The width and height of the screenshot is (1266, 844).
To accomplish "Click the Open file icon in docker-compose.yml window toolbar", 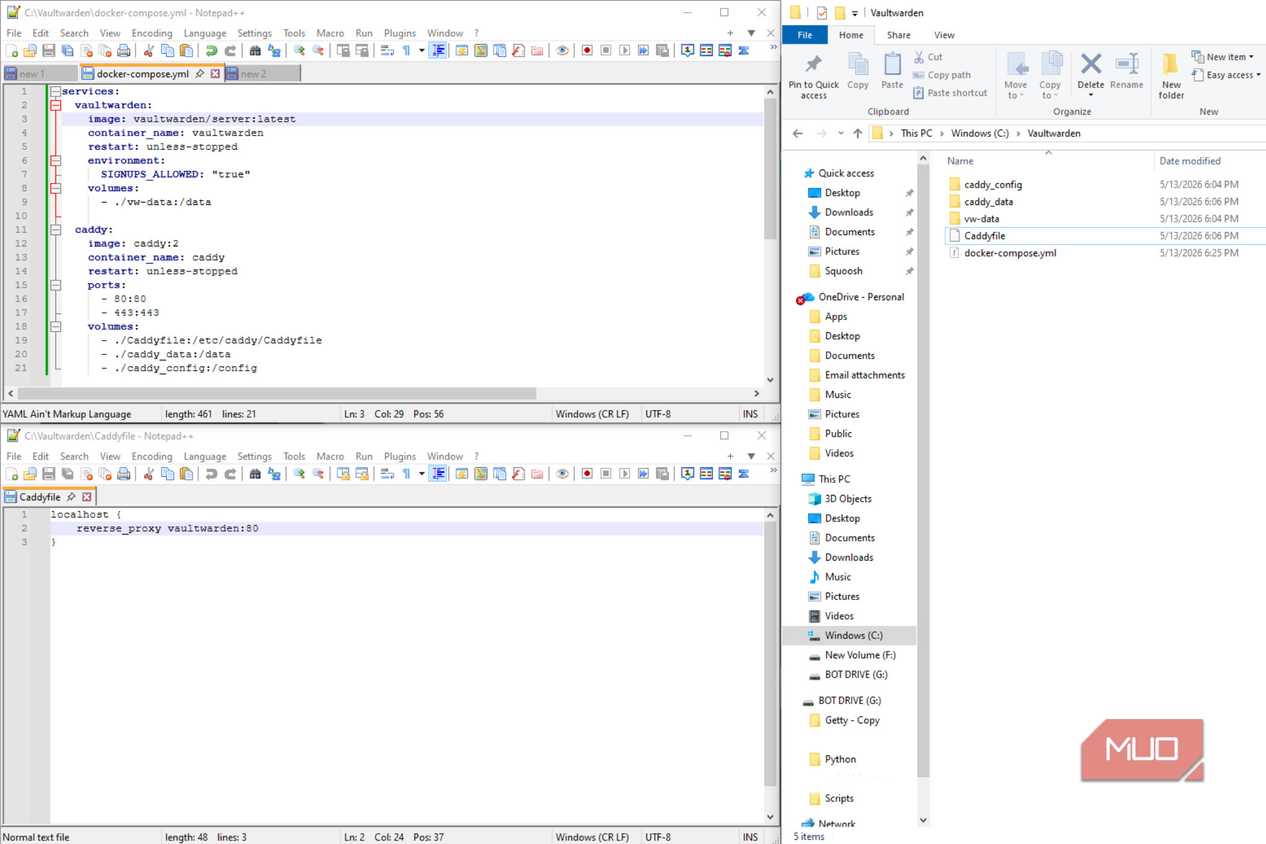I will pyautogui.click(x=30, y=50).
